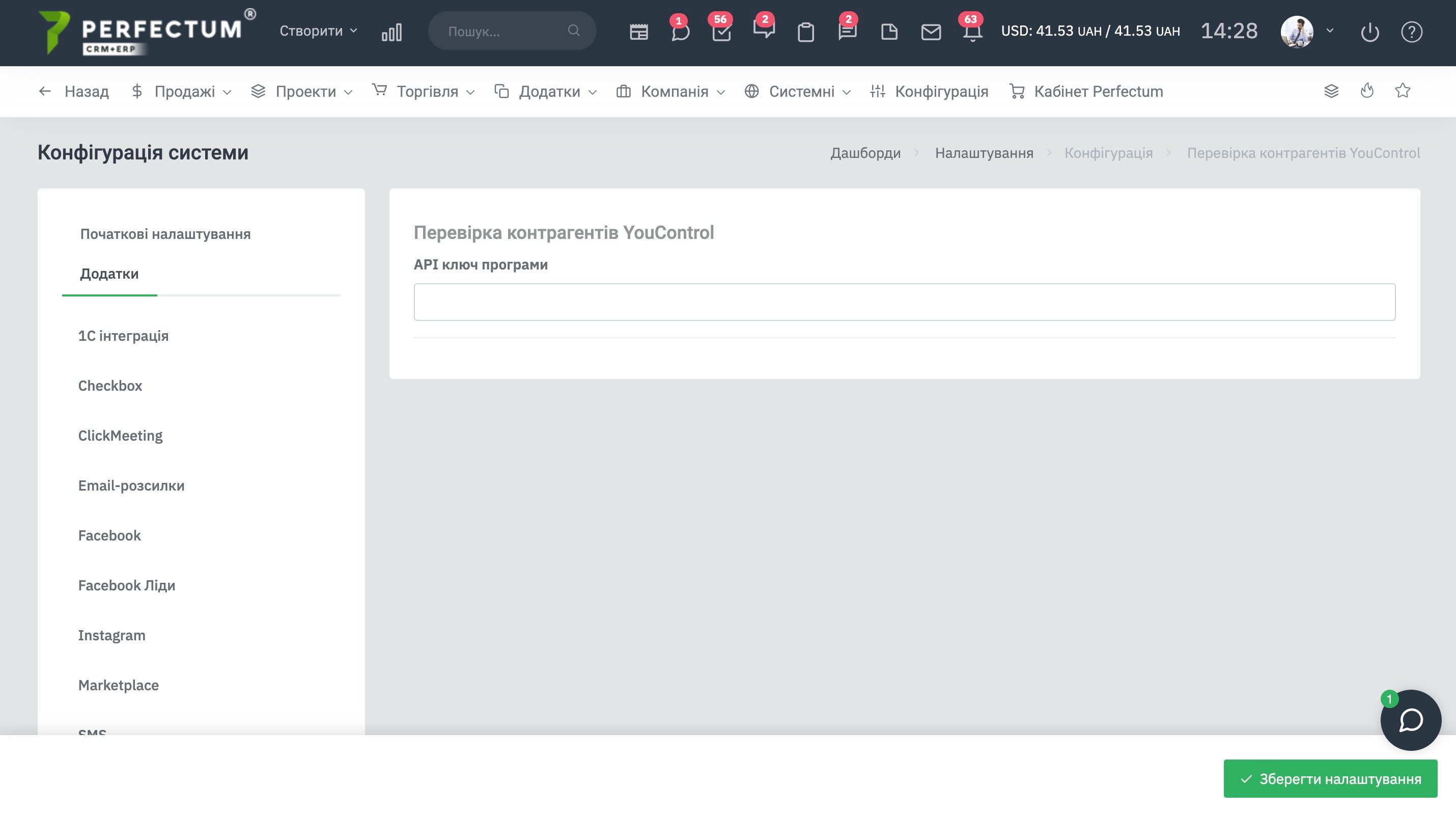This screenshot has width=1456, height=813.
Task: Open the calendar icon in header
Action: (639, 32)
